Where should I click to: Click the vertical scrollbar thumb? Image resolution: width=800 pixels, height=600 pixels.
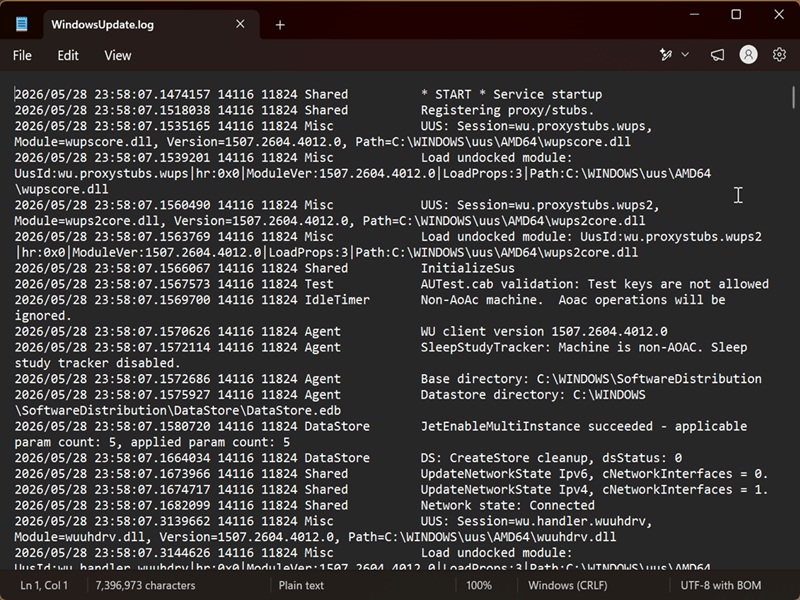(x=793, y=97)
